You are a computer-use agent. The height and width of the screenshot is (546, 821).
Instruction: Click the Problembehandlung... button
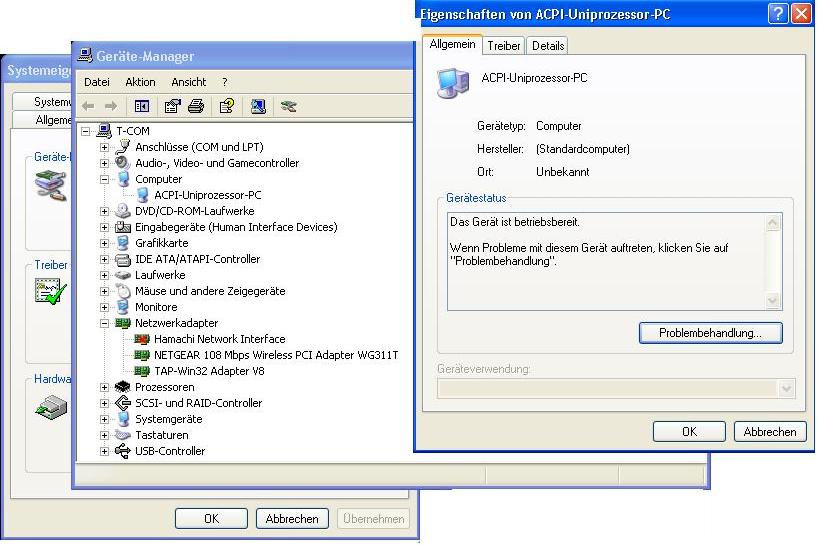click(x=710, y=332)
